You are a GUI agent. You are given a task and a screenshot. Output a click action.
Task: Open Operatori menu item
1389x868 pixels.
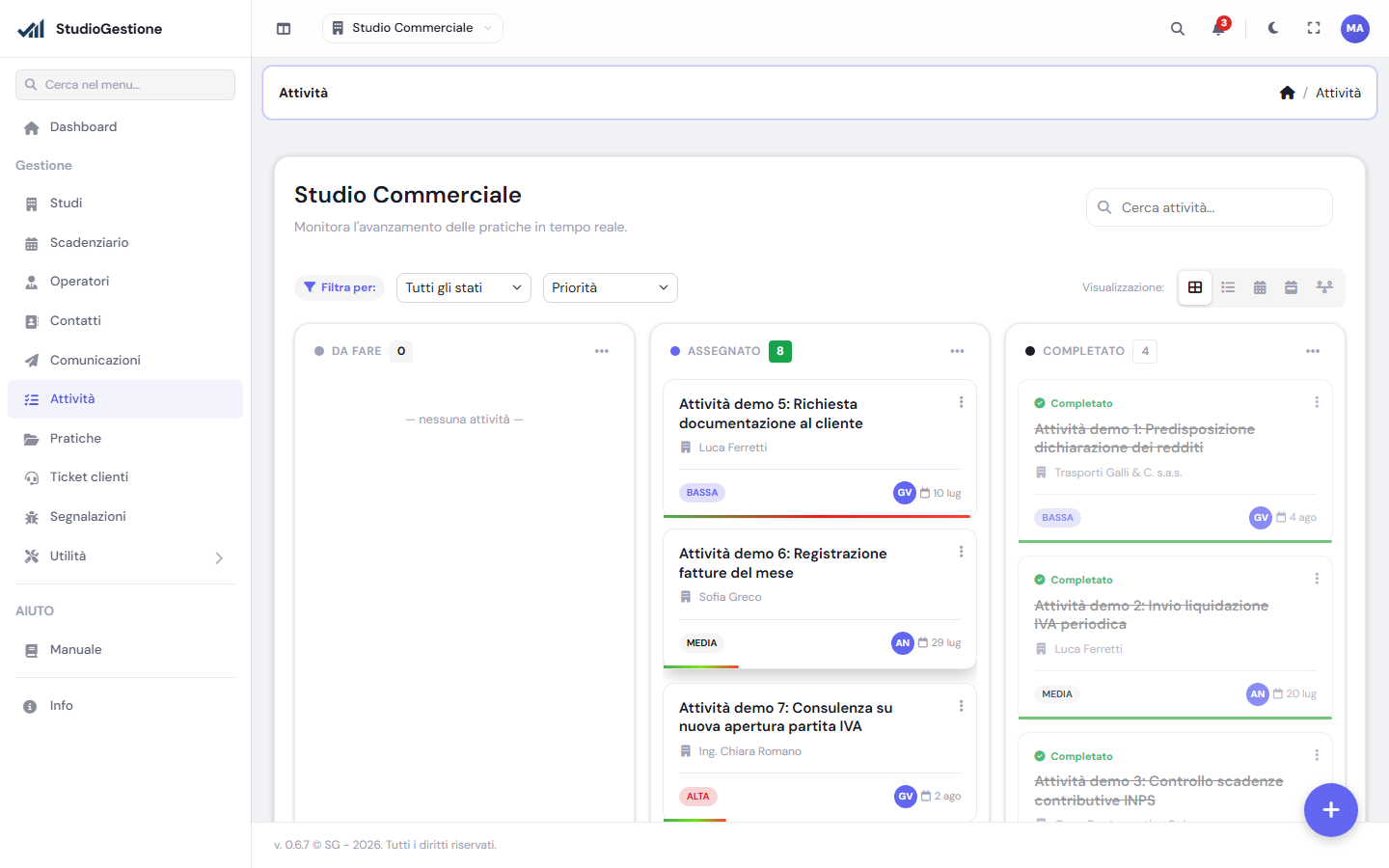tap(125, 282)
